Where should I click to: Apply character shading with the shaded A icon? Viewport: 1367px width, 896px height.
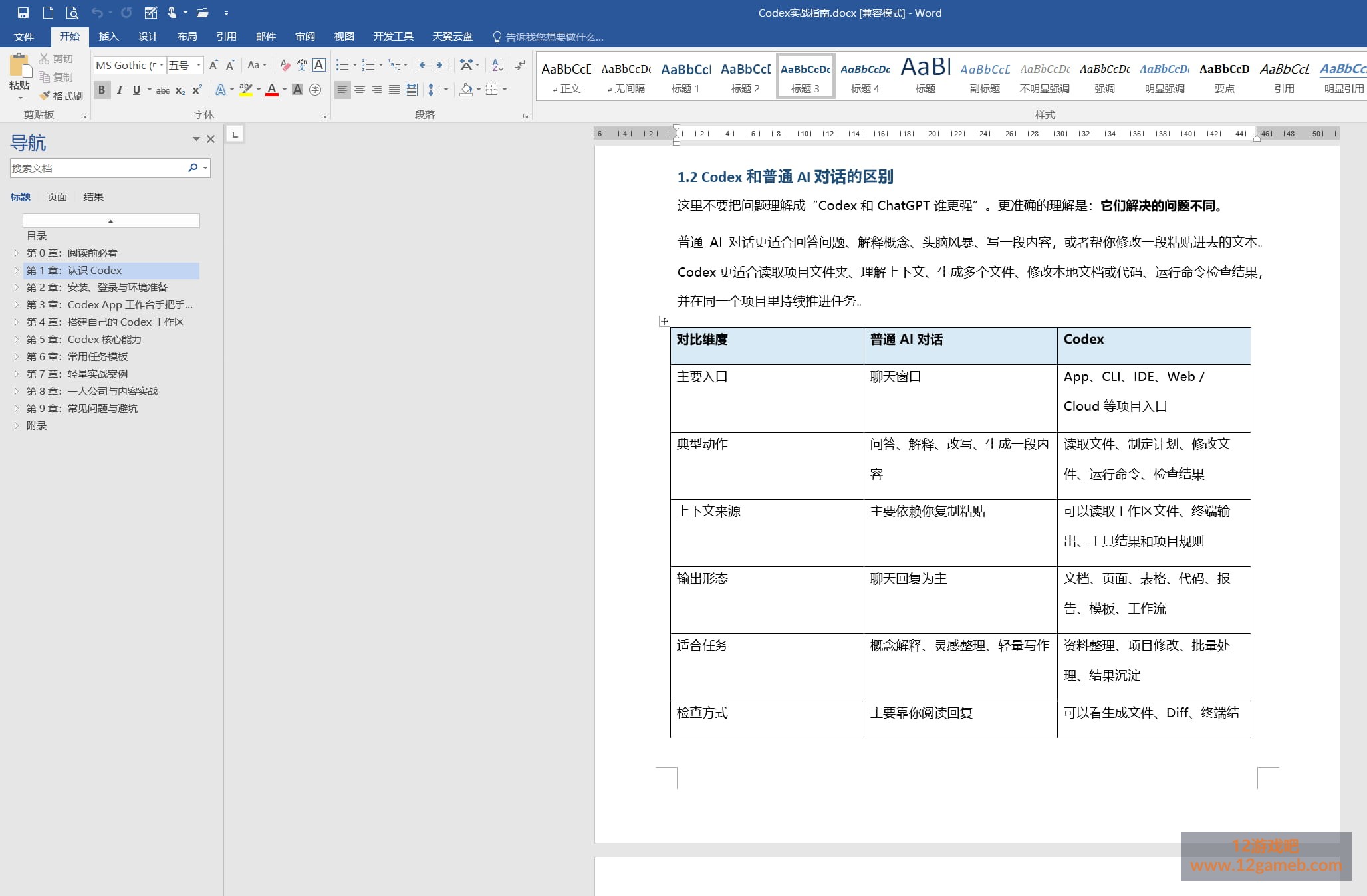tap(298, 90)
